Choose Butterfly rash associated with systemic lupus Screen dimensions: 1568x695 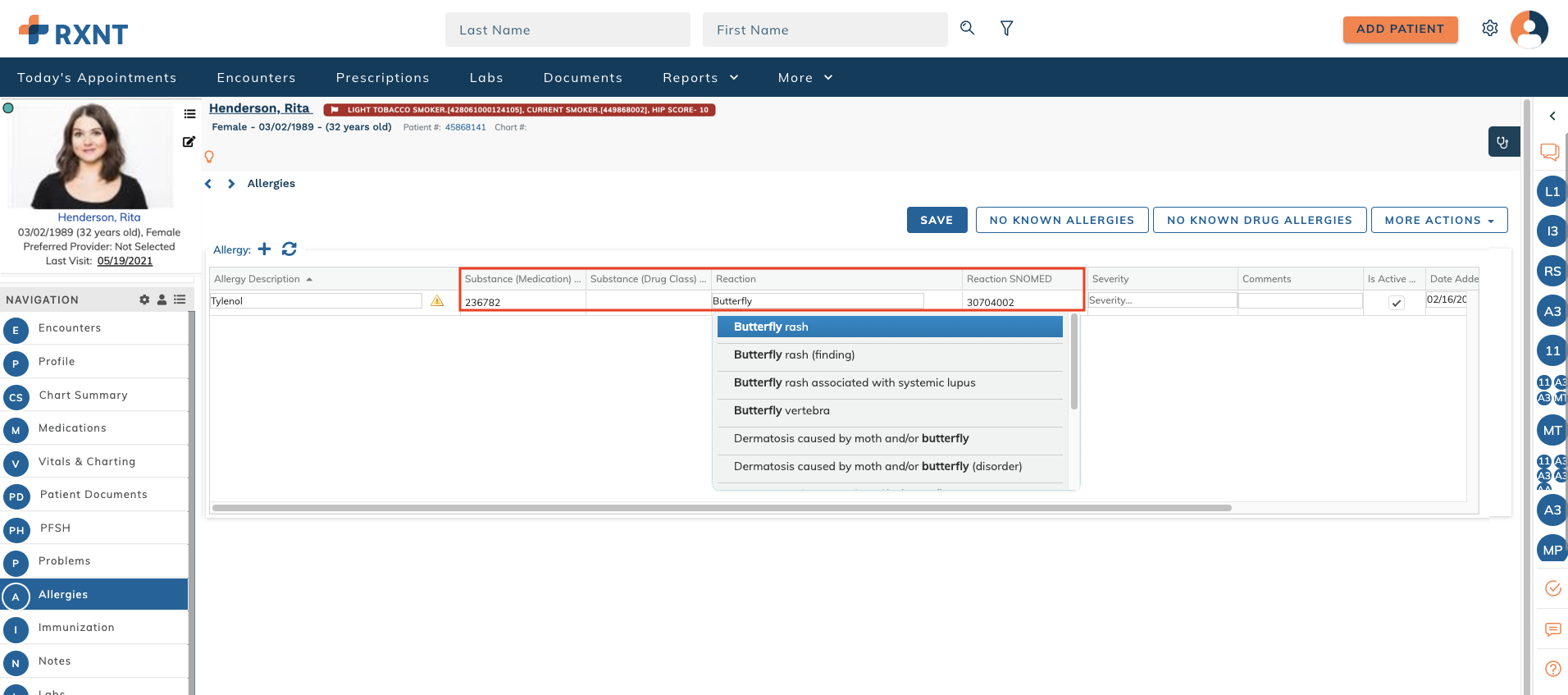click(x=890, y=382)
